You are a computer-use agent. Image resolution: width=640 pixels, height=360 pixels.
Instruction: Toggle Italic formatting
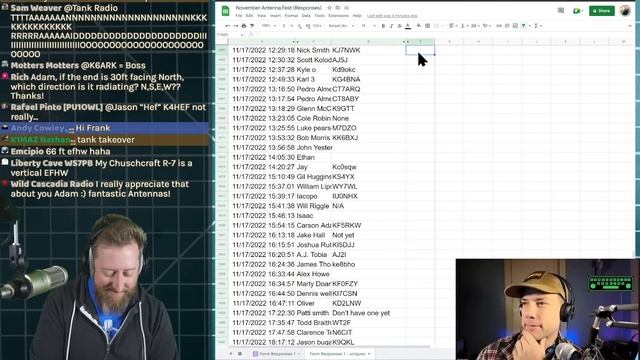click(x=391, y=26)
